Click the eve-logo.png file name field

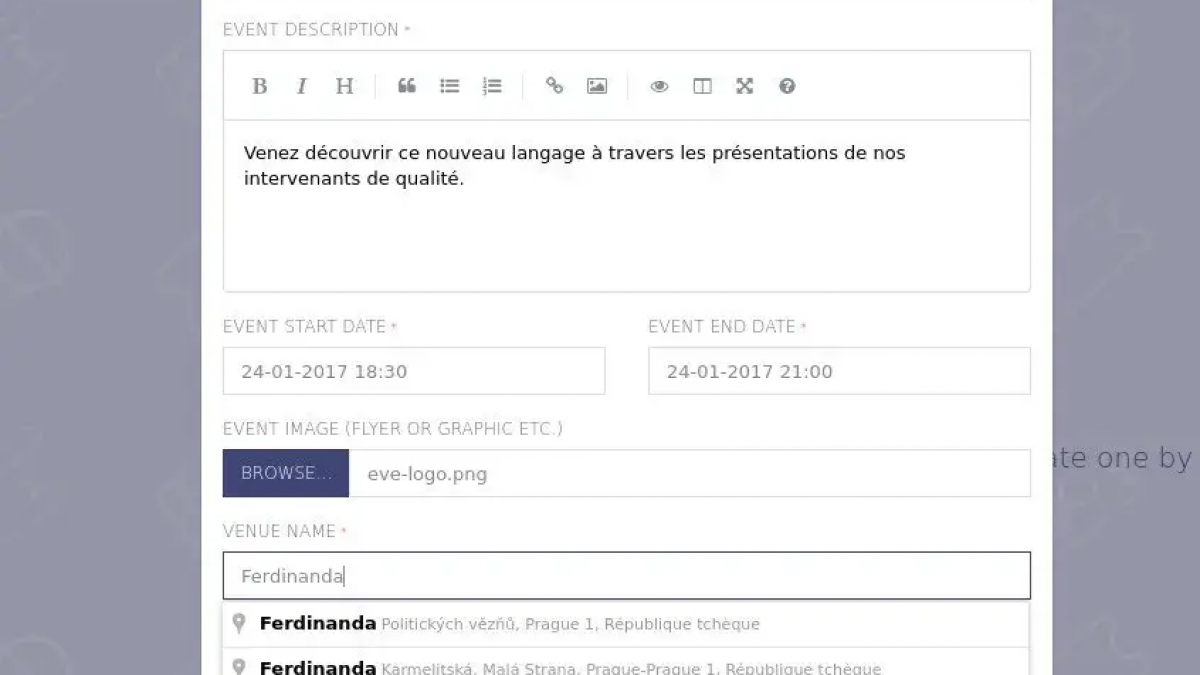(x=689, y=473)
